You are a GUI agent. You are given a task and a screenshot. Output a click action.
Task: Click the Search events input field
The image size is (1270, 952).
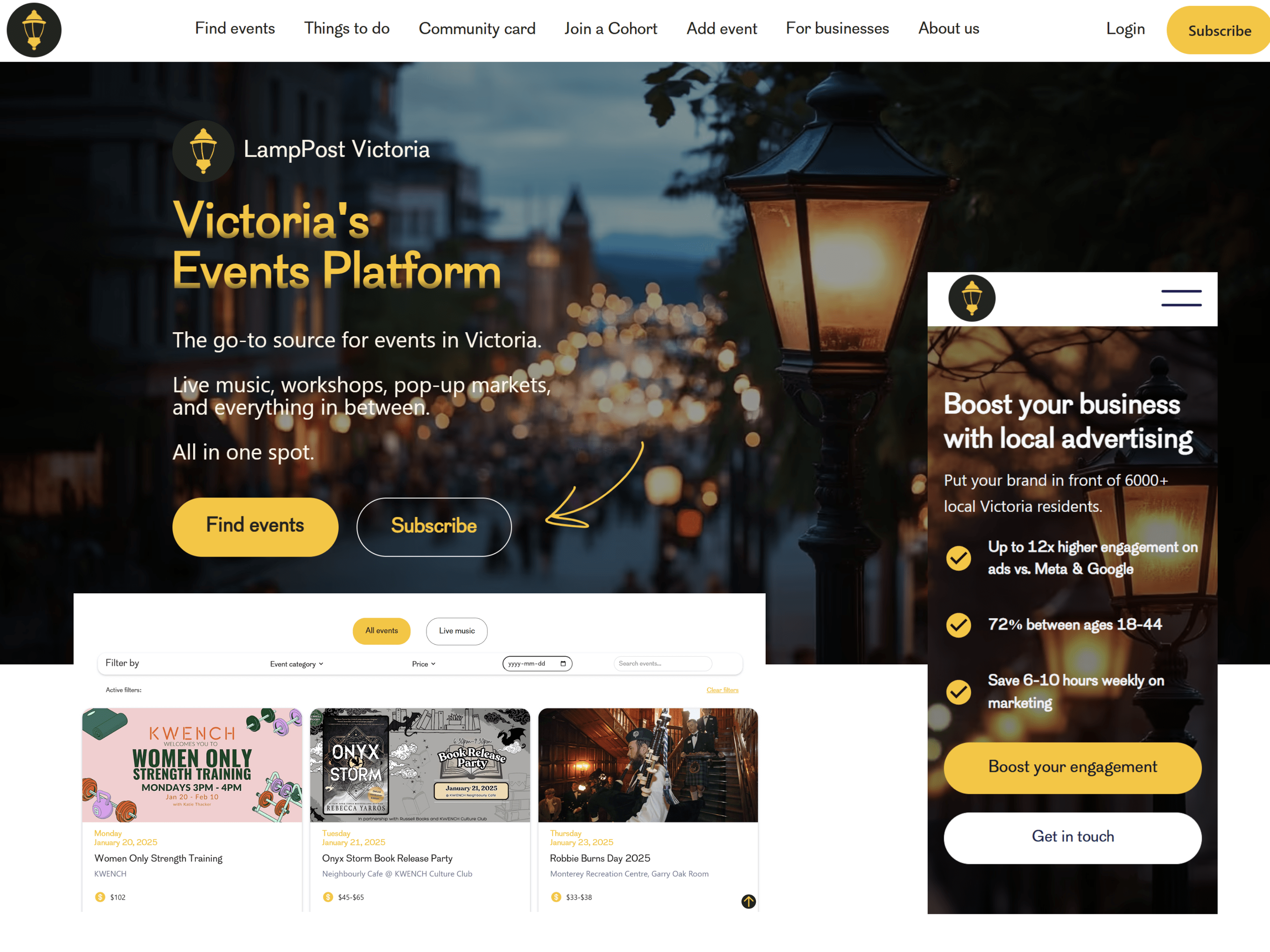tap(663, 663)
